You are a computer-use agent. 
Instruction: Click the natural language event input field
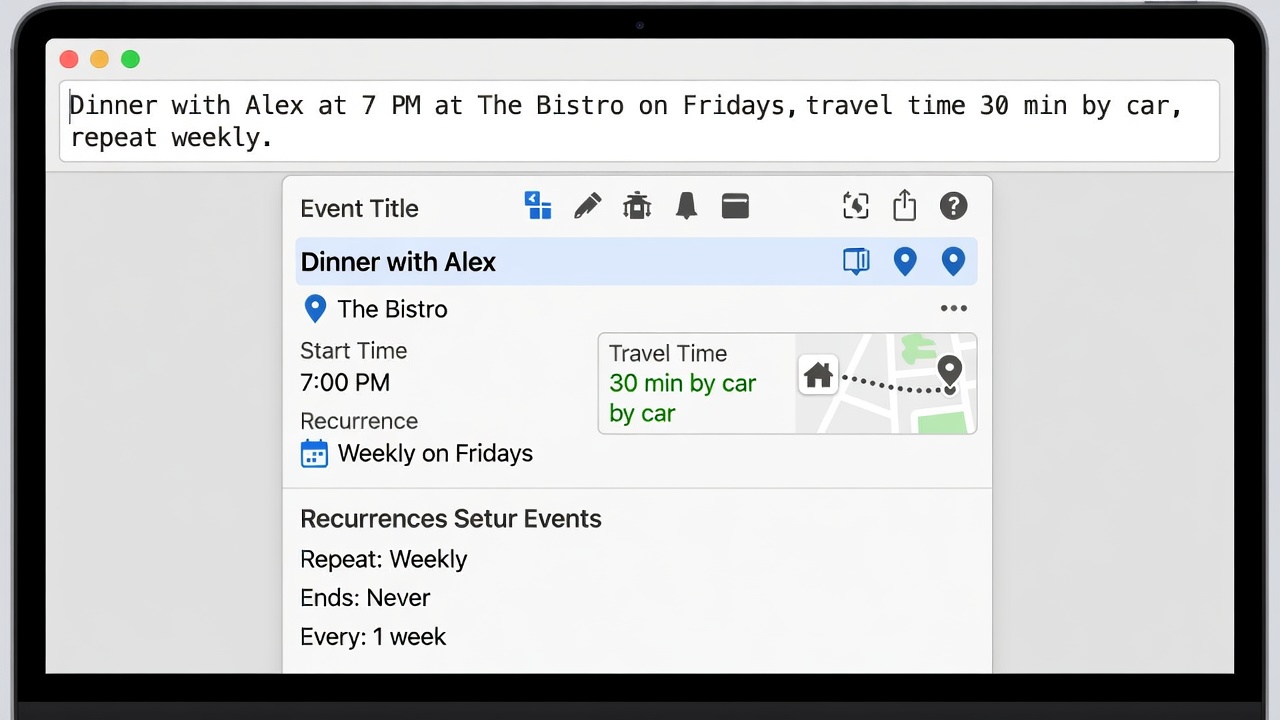coord(639,121)
